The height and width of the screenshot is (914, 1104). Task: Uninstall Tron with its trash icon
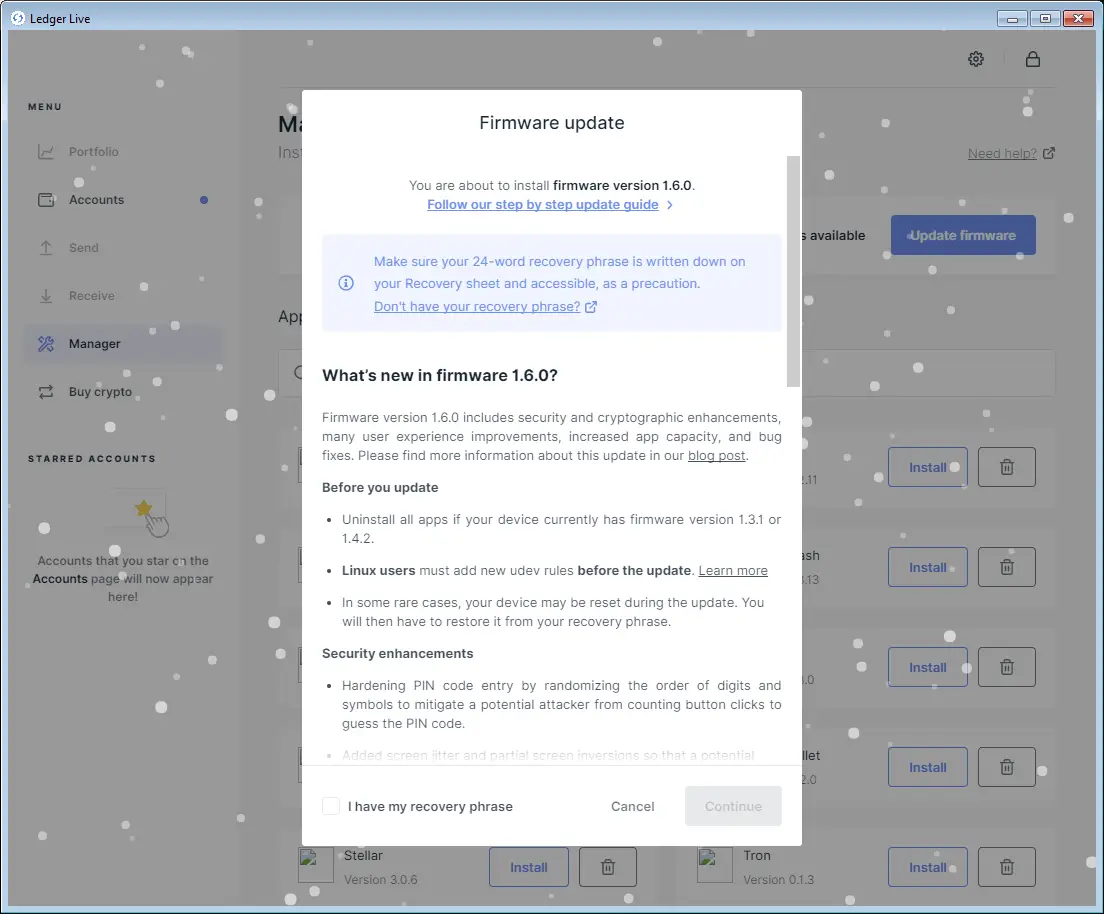coord(1007,868)
